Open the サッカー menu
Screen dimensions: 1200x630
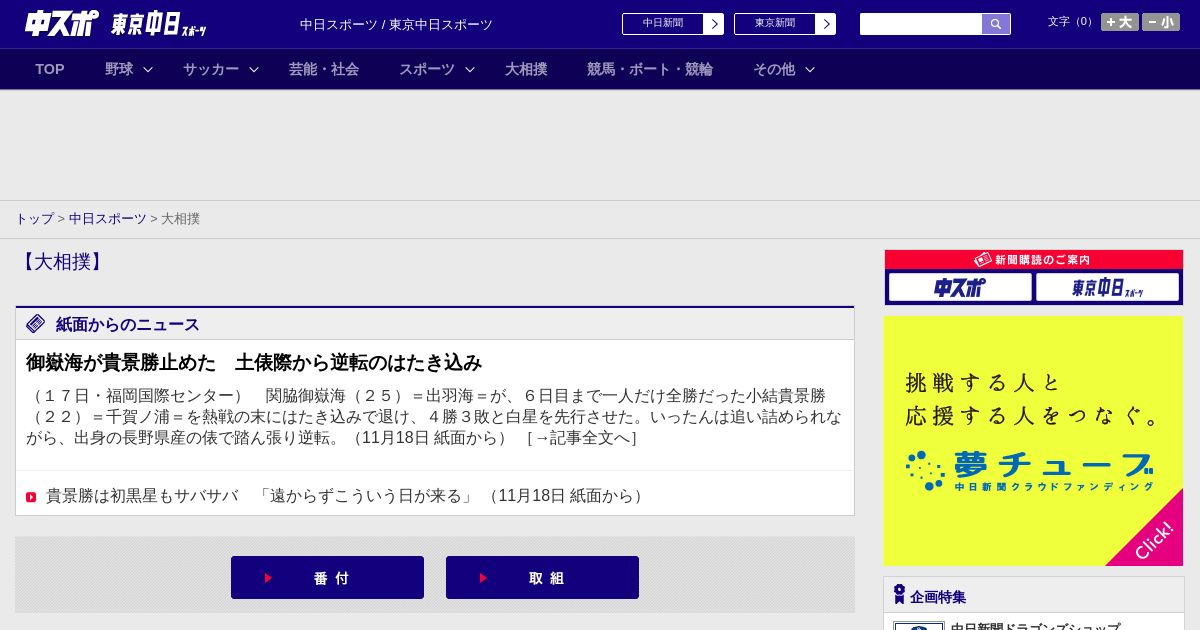pyautogui.click(x=211, y=69)
